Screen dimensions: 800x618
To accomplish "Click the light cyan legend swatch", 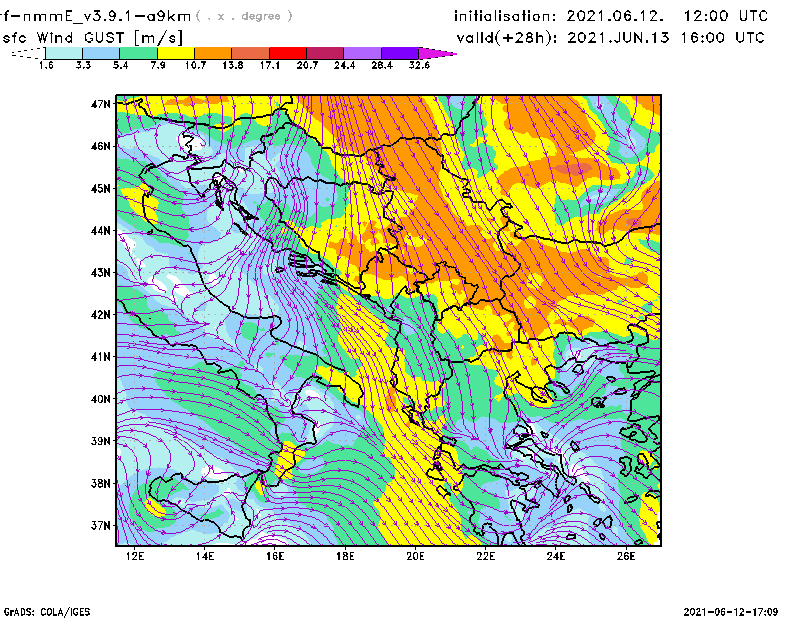I will tap(64, 53).
